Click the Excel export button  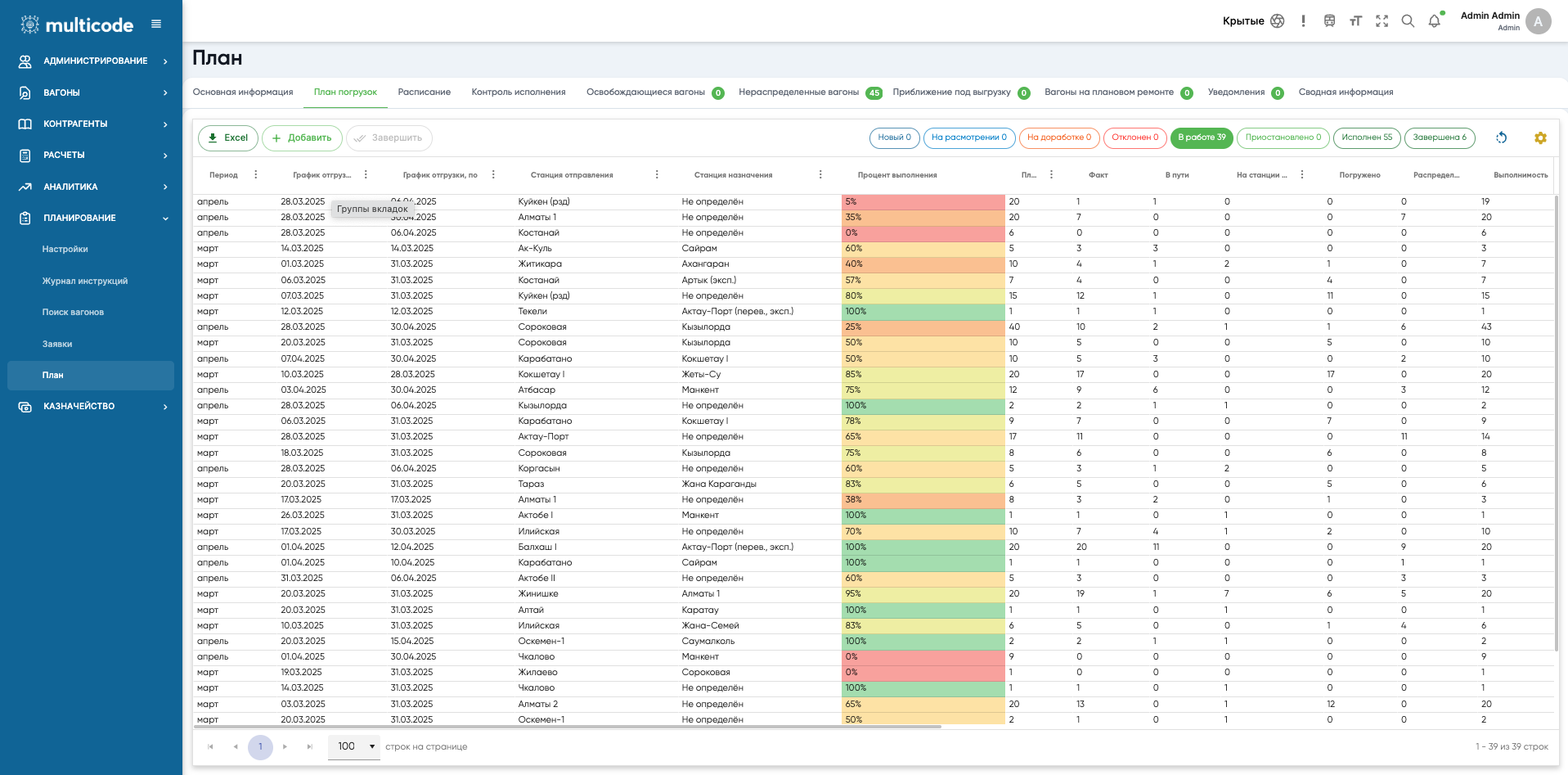(x=227, y=137)
